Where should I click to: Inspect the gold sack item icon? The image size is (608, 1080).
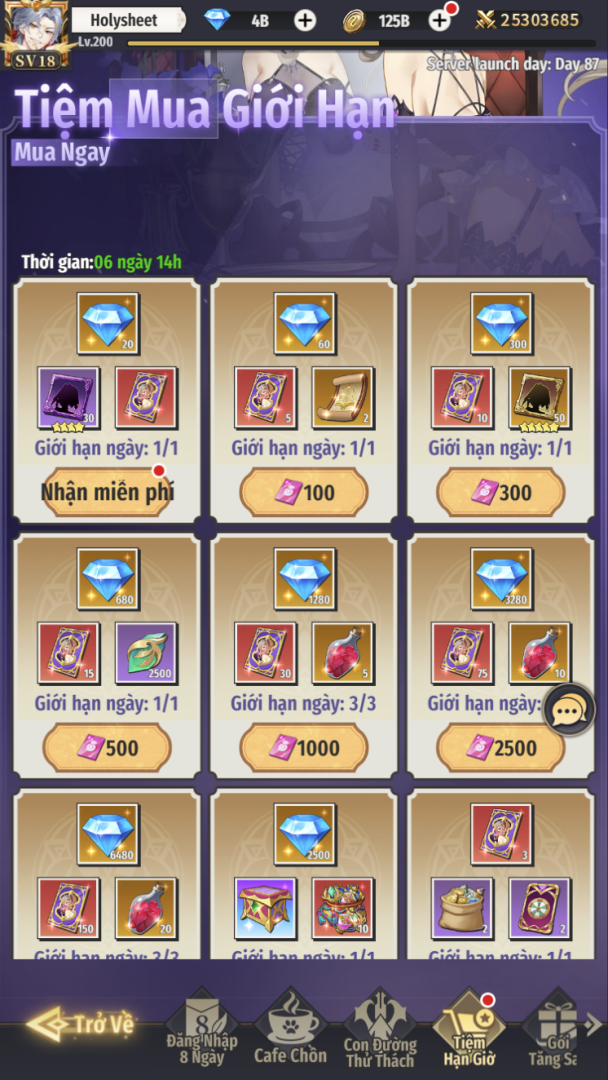463,908
